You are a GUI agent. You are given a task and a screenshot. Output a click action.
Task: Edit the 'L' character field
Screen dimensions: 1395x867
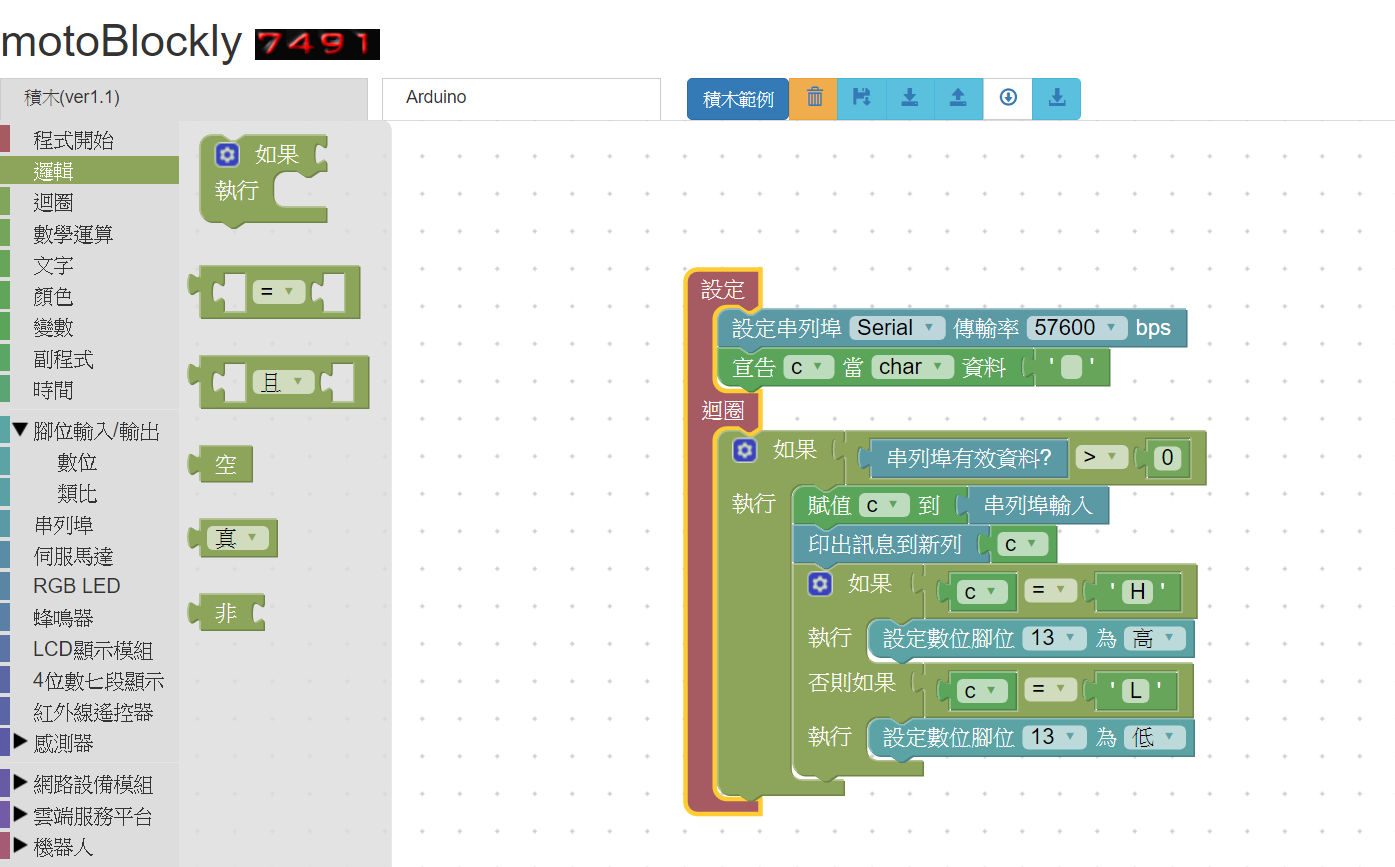tap(1136, 690)
